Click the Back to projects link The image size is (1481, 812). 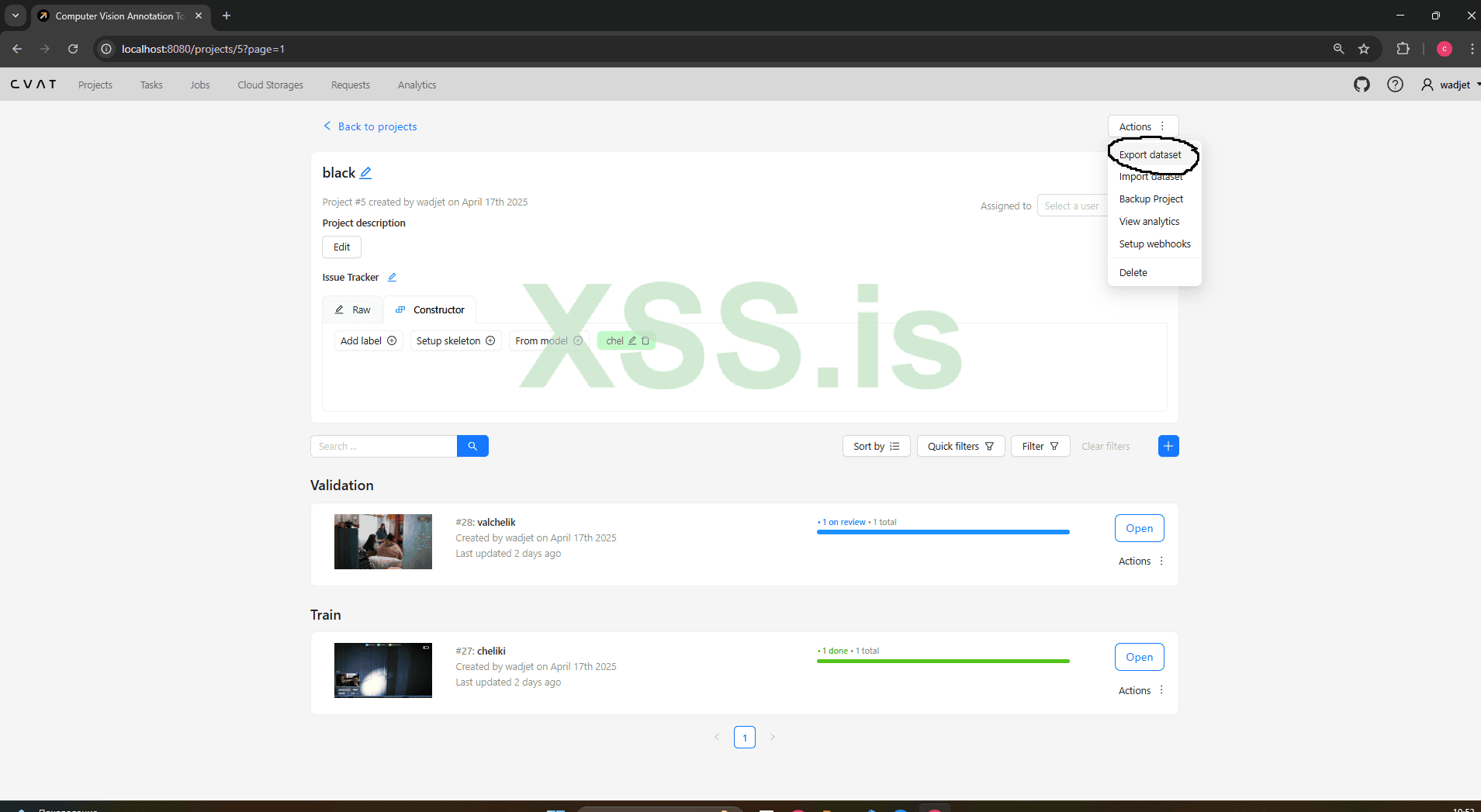coord(370,126)
